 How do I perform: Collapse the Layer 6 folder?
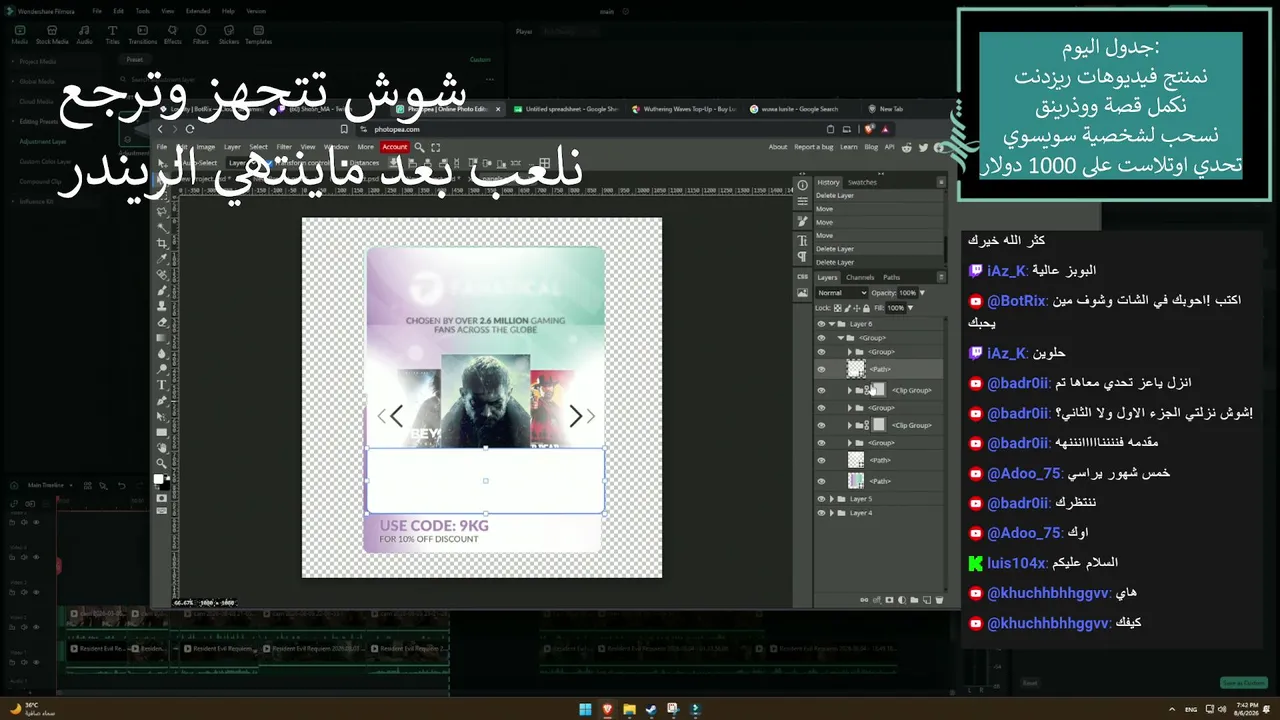pyautogui.click(x=832, y=324)
